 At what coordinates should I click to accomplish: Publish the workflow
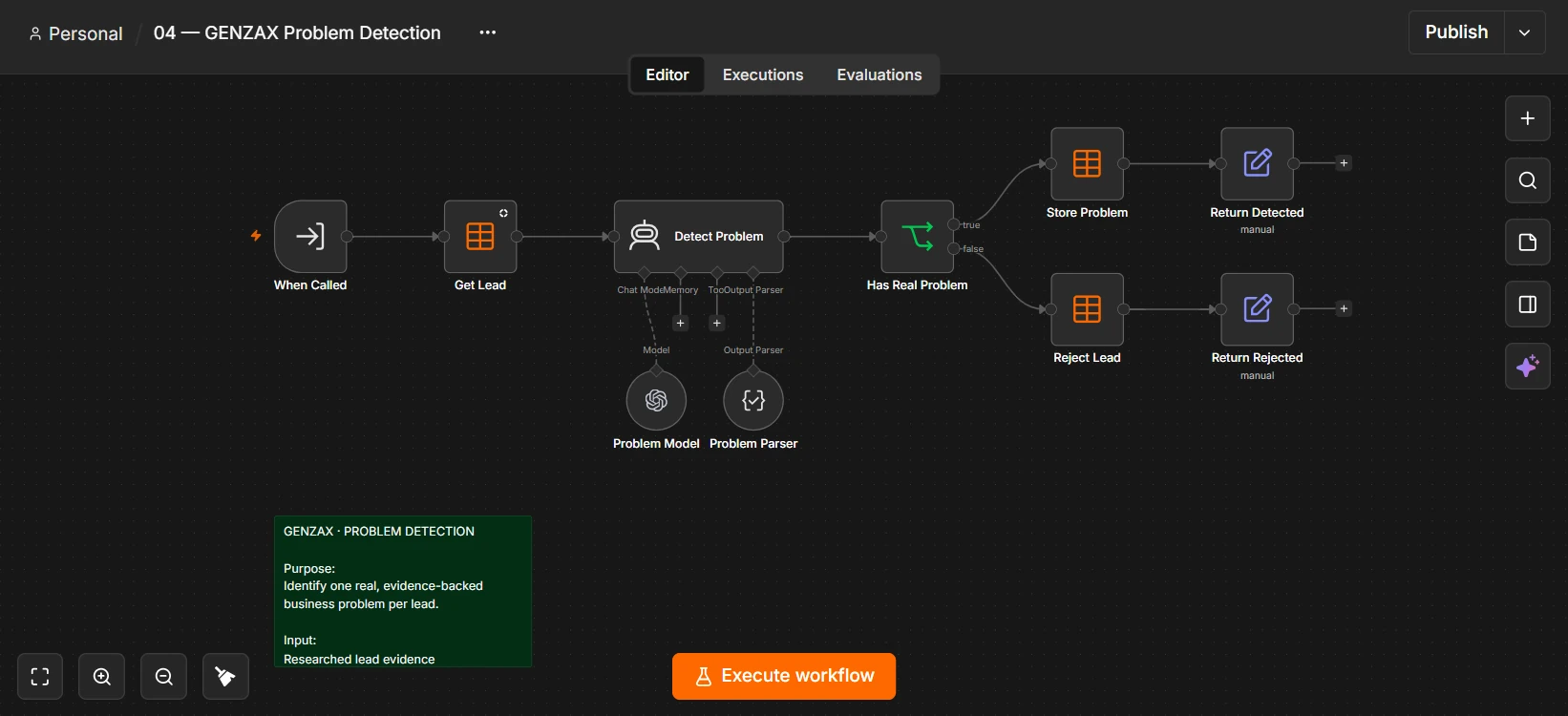[x=1456, y=32]
